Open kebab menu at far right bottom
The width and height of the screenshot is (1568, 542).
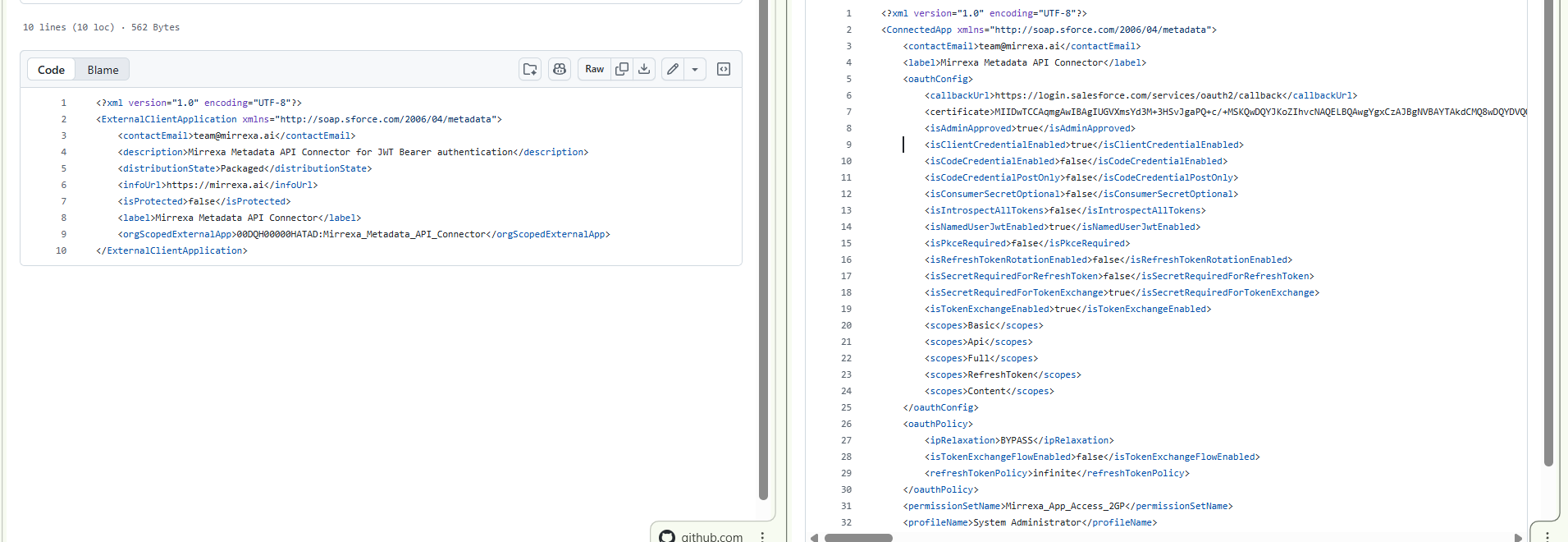tap(1547, 536)
